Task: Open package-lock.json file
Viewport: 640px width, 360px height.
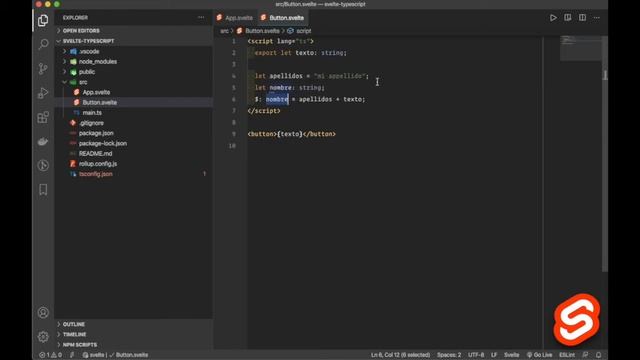Action: coord(133,143)
